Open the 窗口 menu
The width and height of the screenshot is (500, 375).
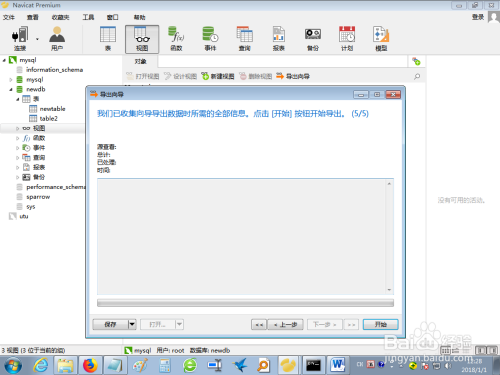(x=112, y=17)
